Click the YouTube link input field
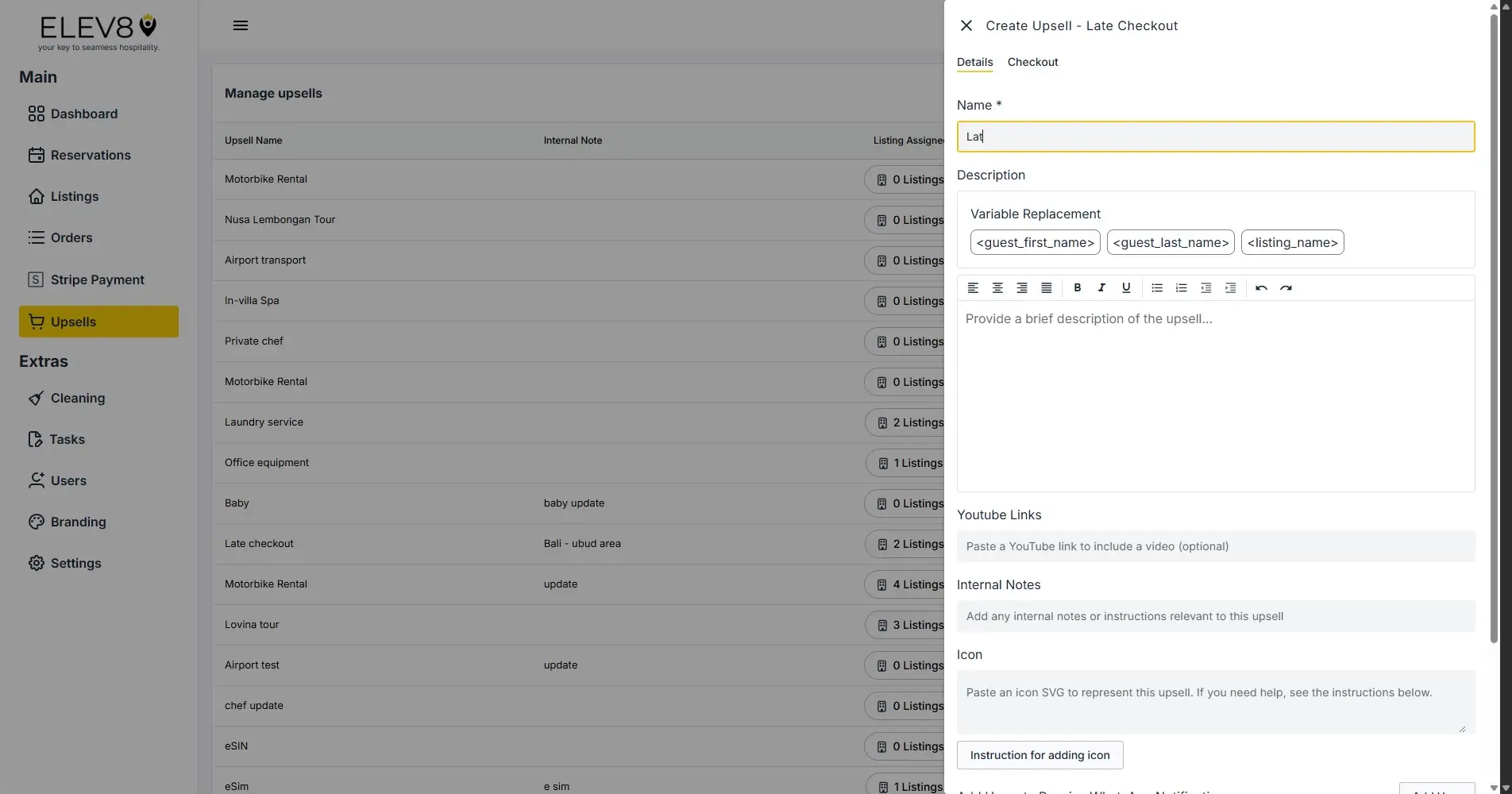Image resolution: width=1512 pixels, height=794 pixels. [1215, 546]
